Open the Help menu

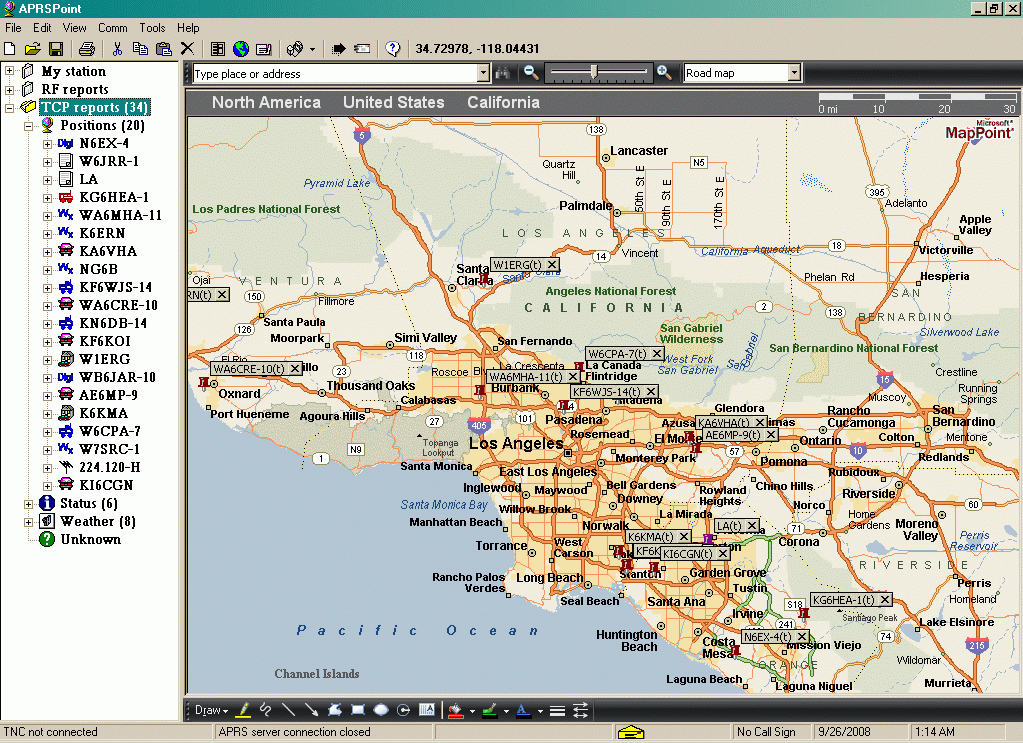coord(188,28)
